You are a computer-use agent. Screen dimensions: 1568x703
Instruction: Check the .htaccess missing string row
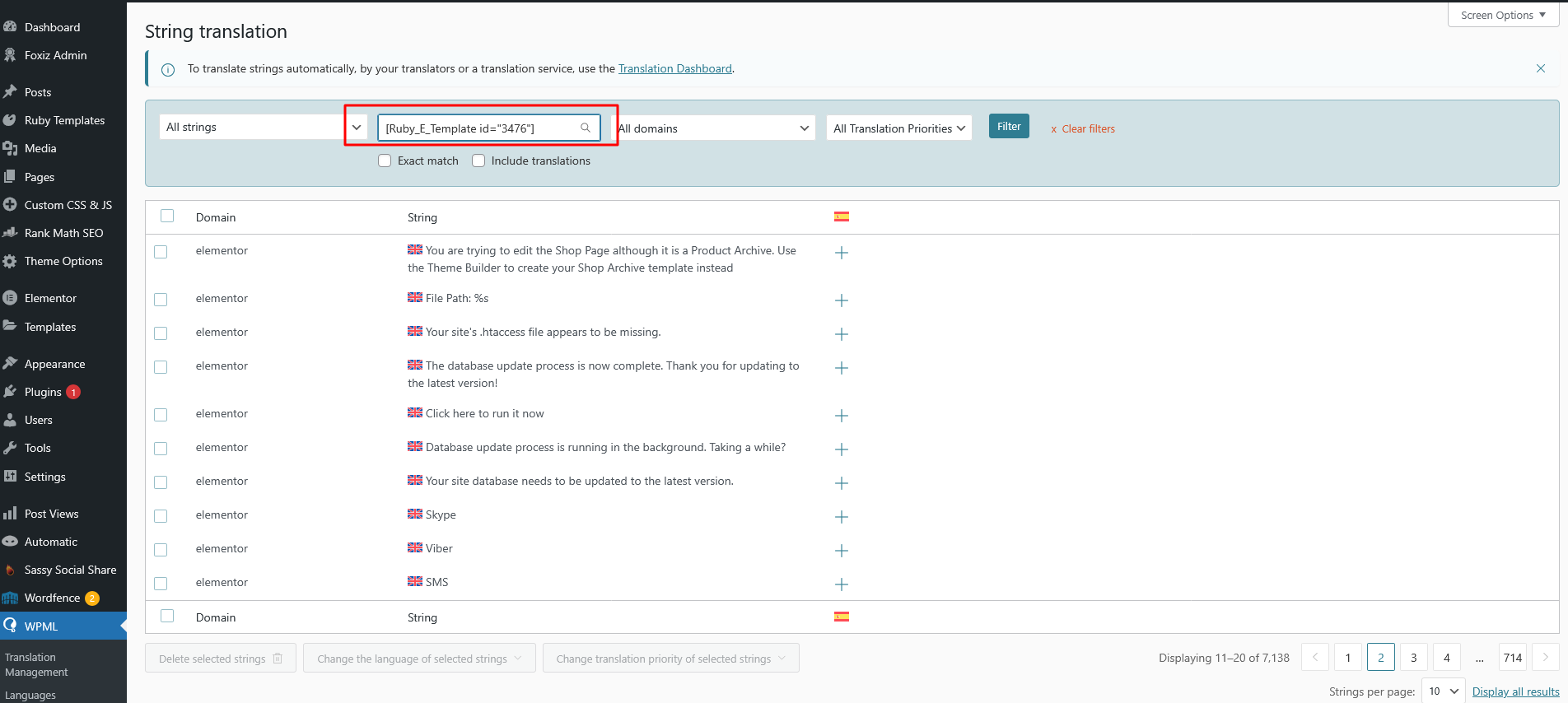tap(161, 333)
